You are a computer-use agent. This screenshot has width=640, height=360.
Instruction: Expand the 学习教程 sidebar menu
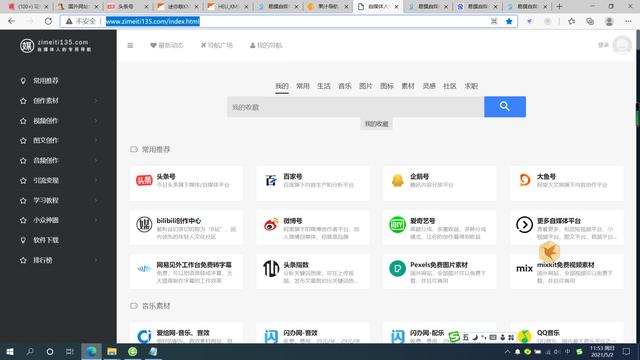[x=58, y=200]
